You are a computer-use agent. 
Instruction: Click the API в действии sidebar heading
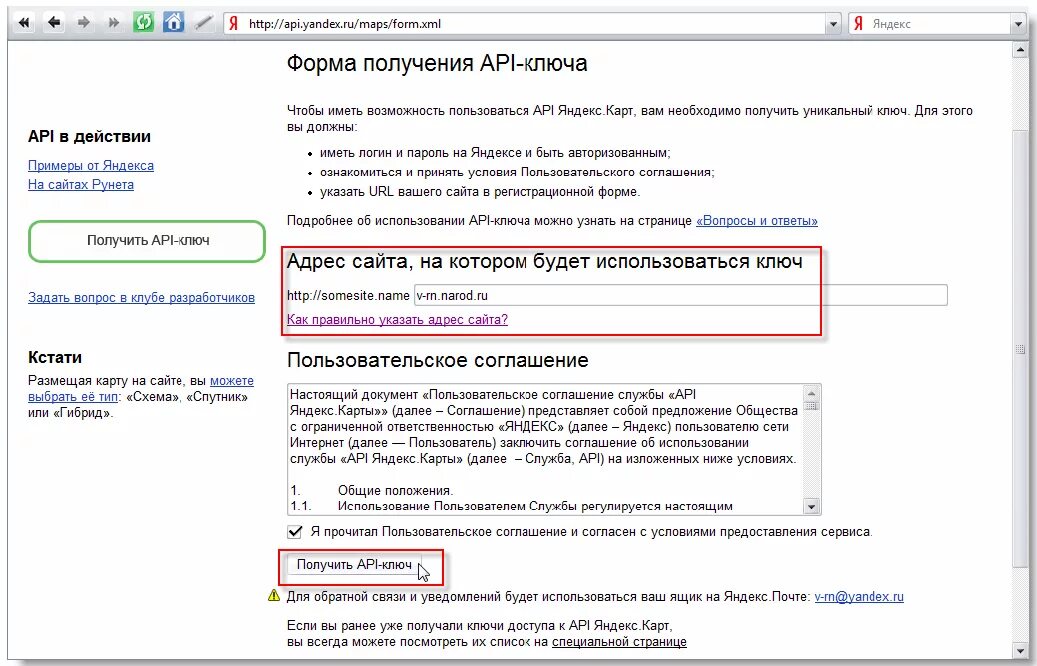(x=89, y=136)
